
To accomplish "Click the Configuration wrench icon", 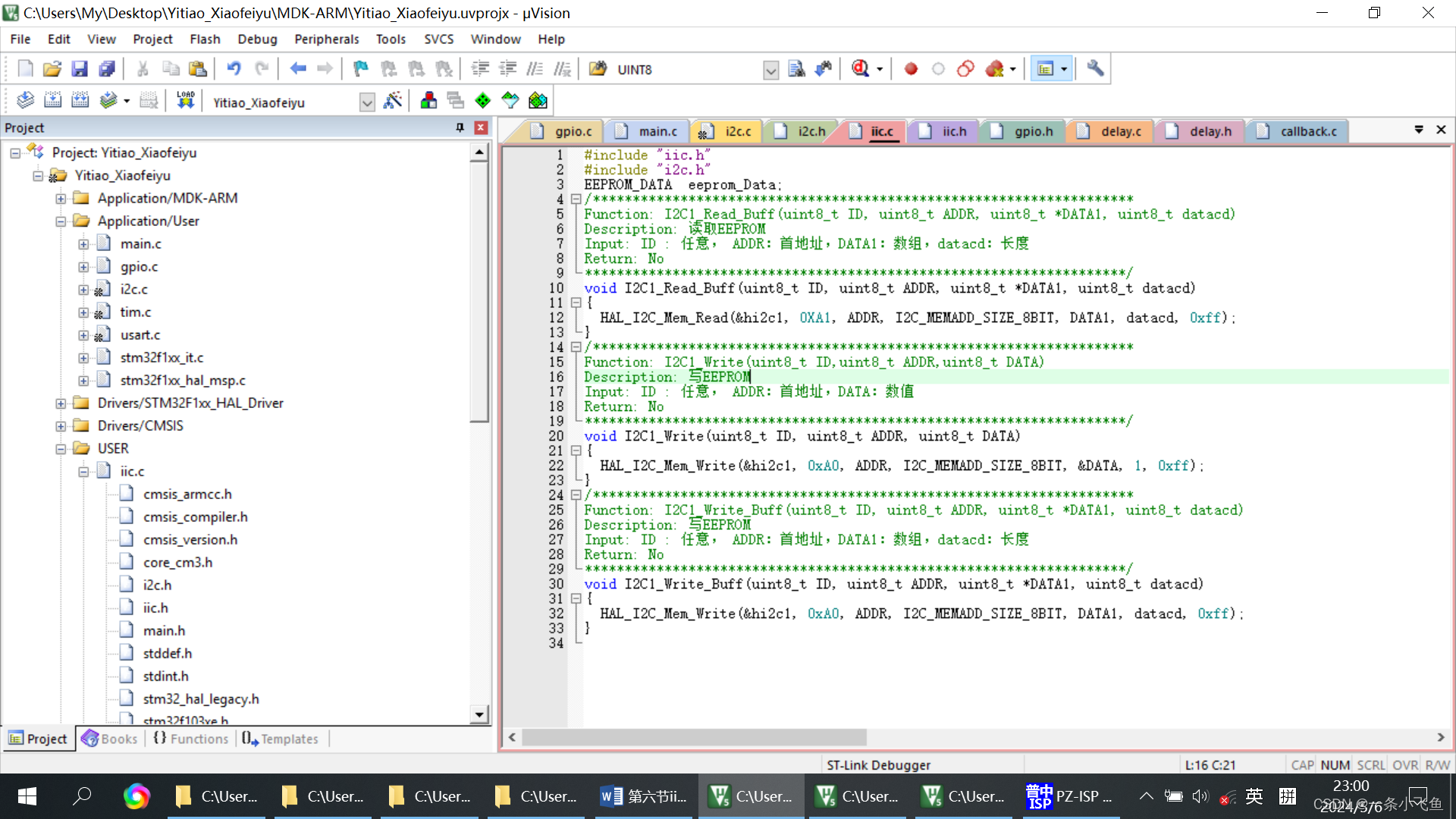I will click(1095, 69).
